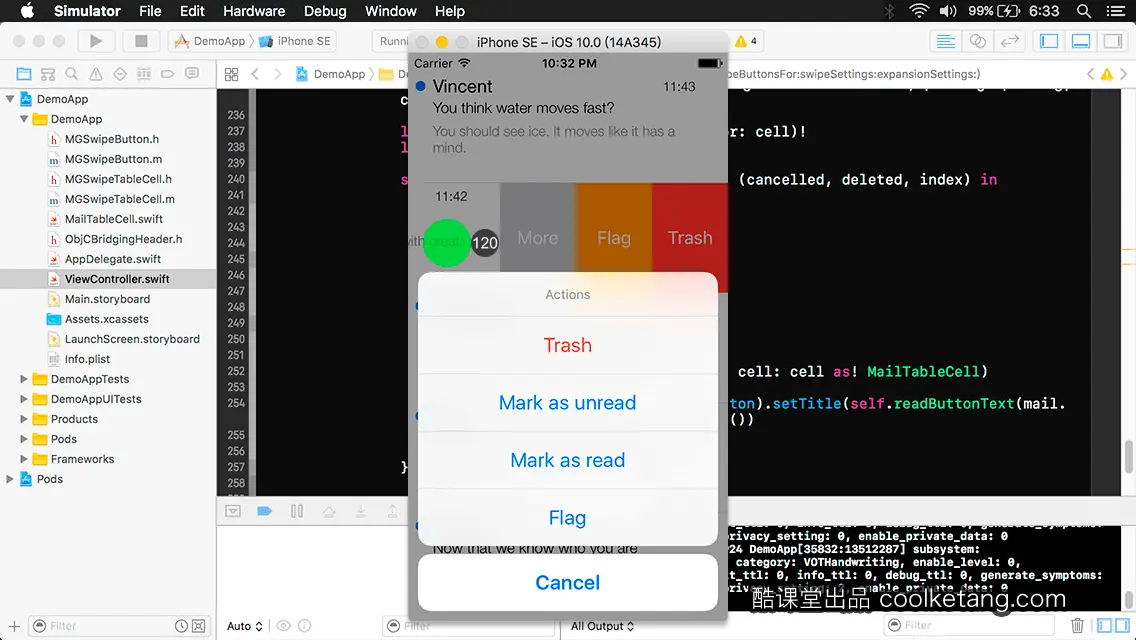Viewport: 1136px width, 640px height.
Task: Toggle recent files filter clock icon
Action: click(181, 626)
